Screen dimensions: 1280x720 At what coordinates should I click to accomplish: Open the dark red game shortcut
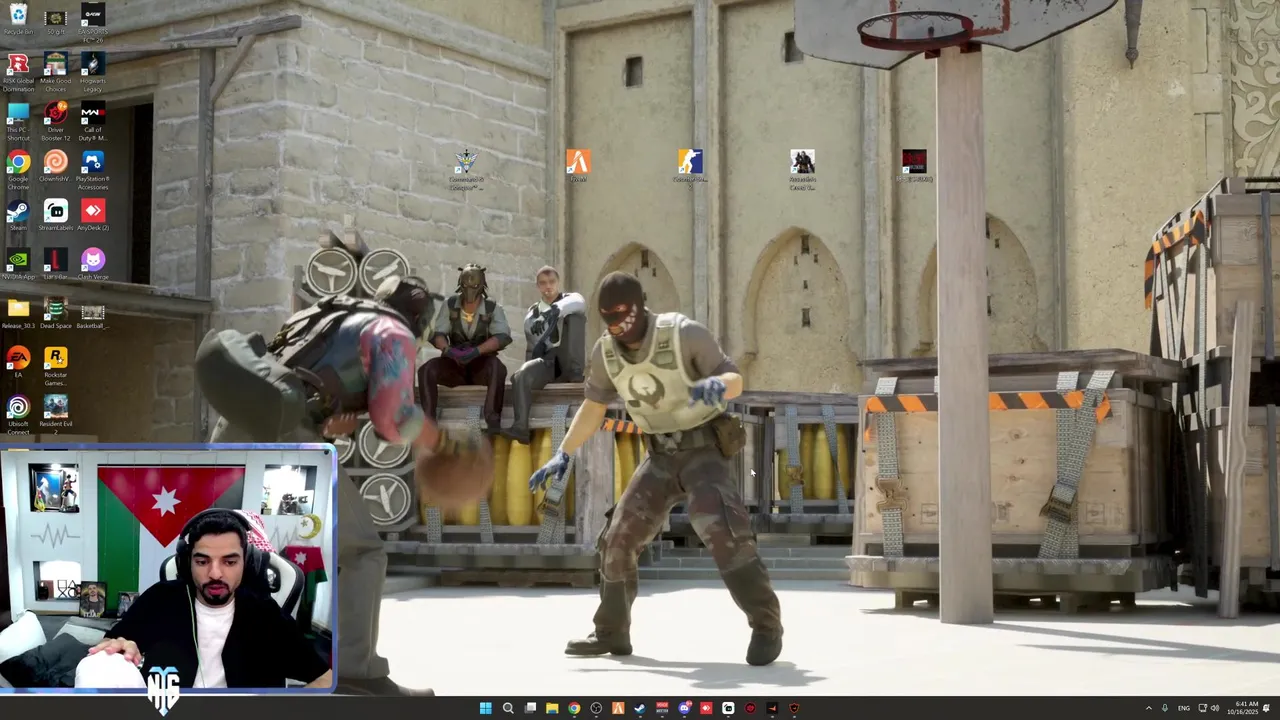914,165
